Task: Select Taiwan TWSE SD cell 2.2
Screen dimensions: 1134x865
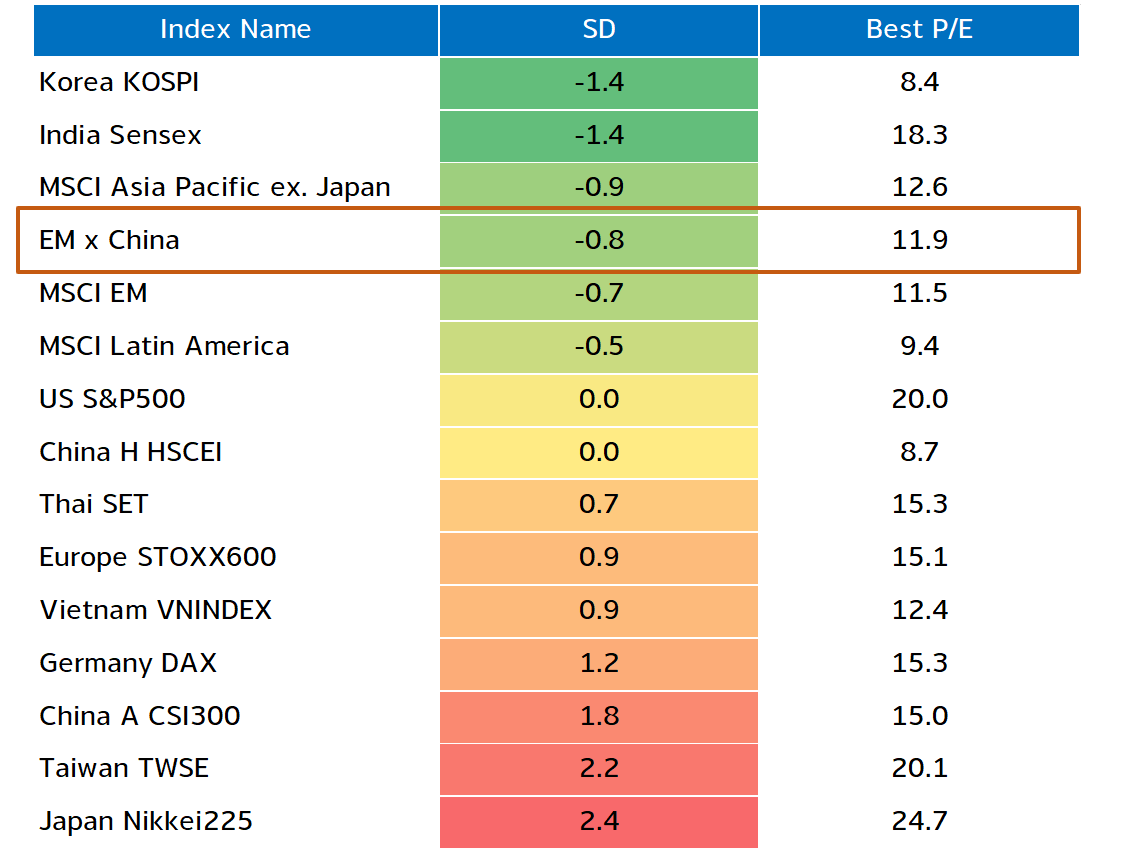Action: tap(599, 770)
